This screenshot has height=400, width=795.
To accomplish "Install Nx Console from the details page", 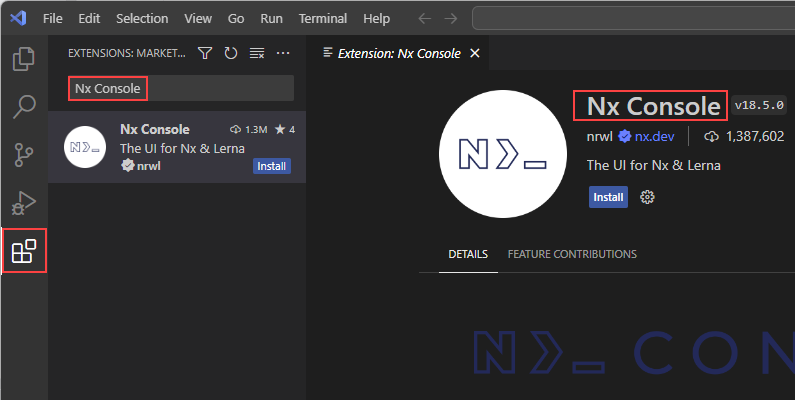I will (608, 197).
